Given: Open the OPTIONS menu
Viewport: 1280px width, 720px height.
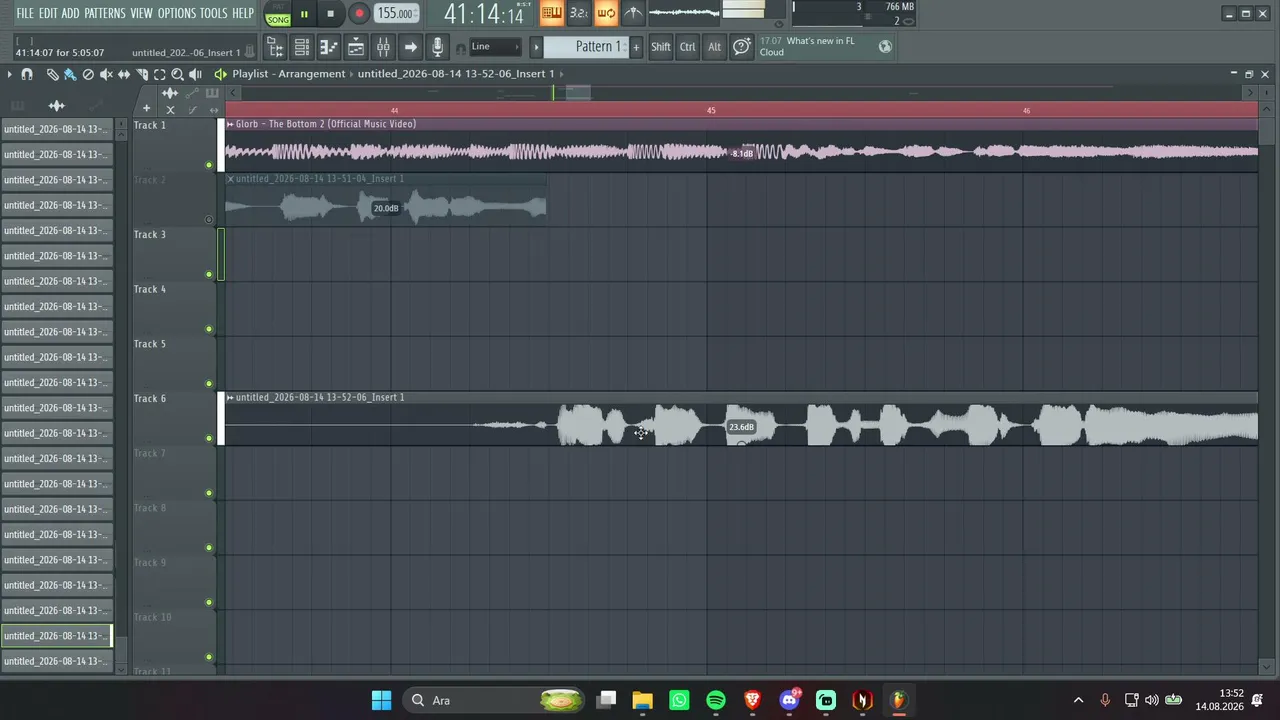Looking at the screenshot, I should [177, 13].
